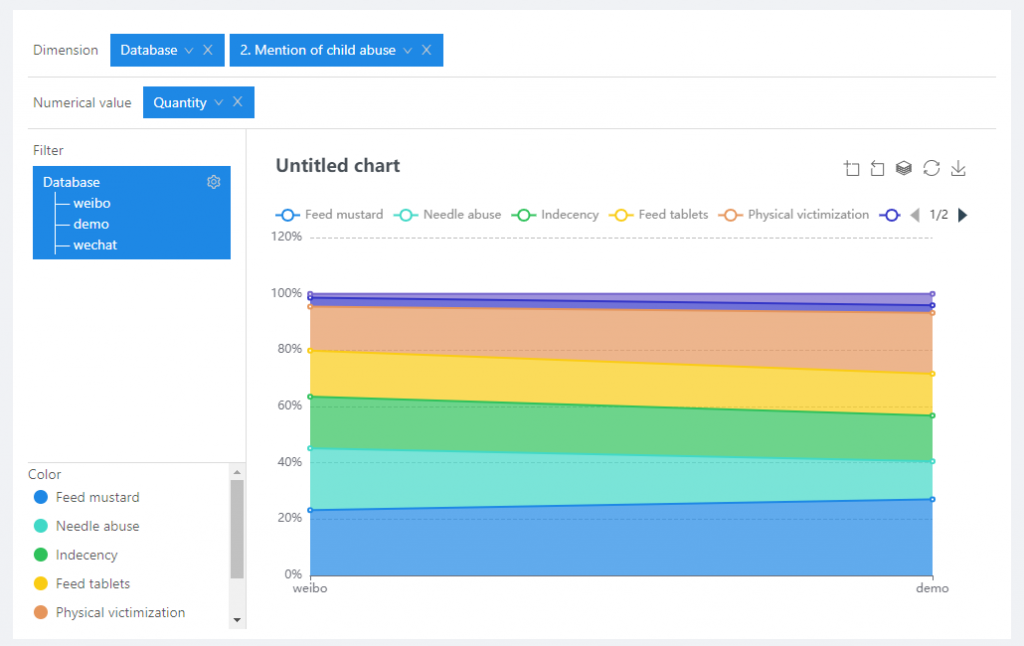Click the zoom reset icon
This screenshot has width=1024, height=646.
tap(878, 168)
